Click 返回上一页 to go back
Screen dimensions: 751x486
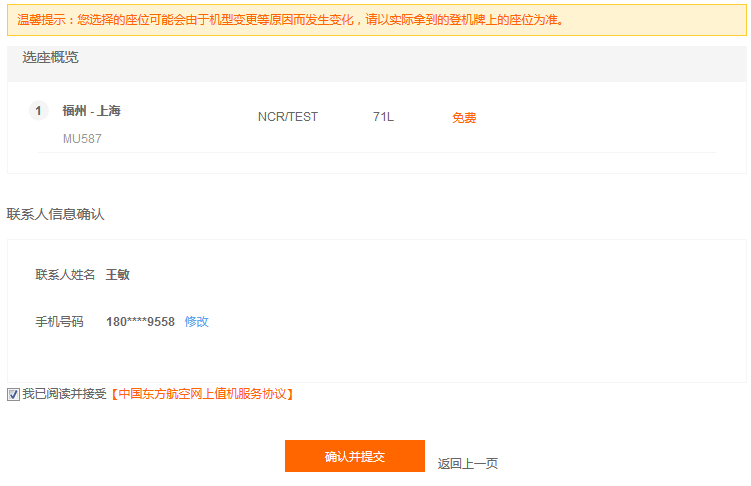click(x=467, y=463)
